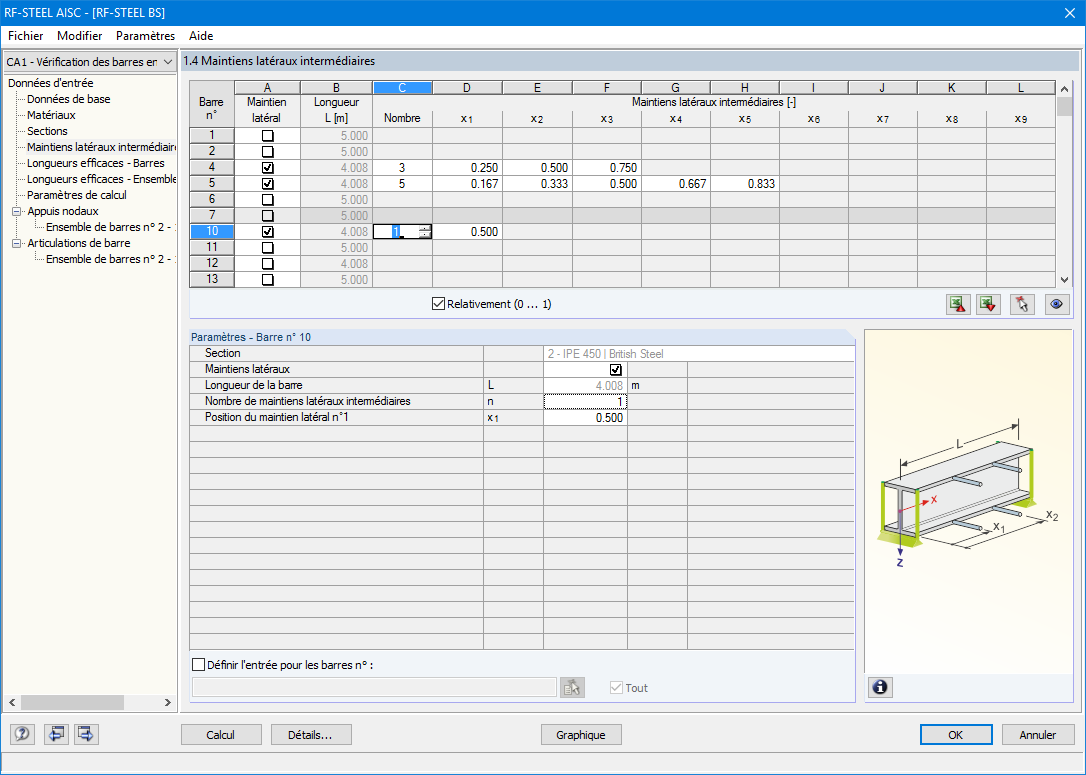Select Ensemble de barres under Articulations de barre
1086x775 pixels.
111,259
